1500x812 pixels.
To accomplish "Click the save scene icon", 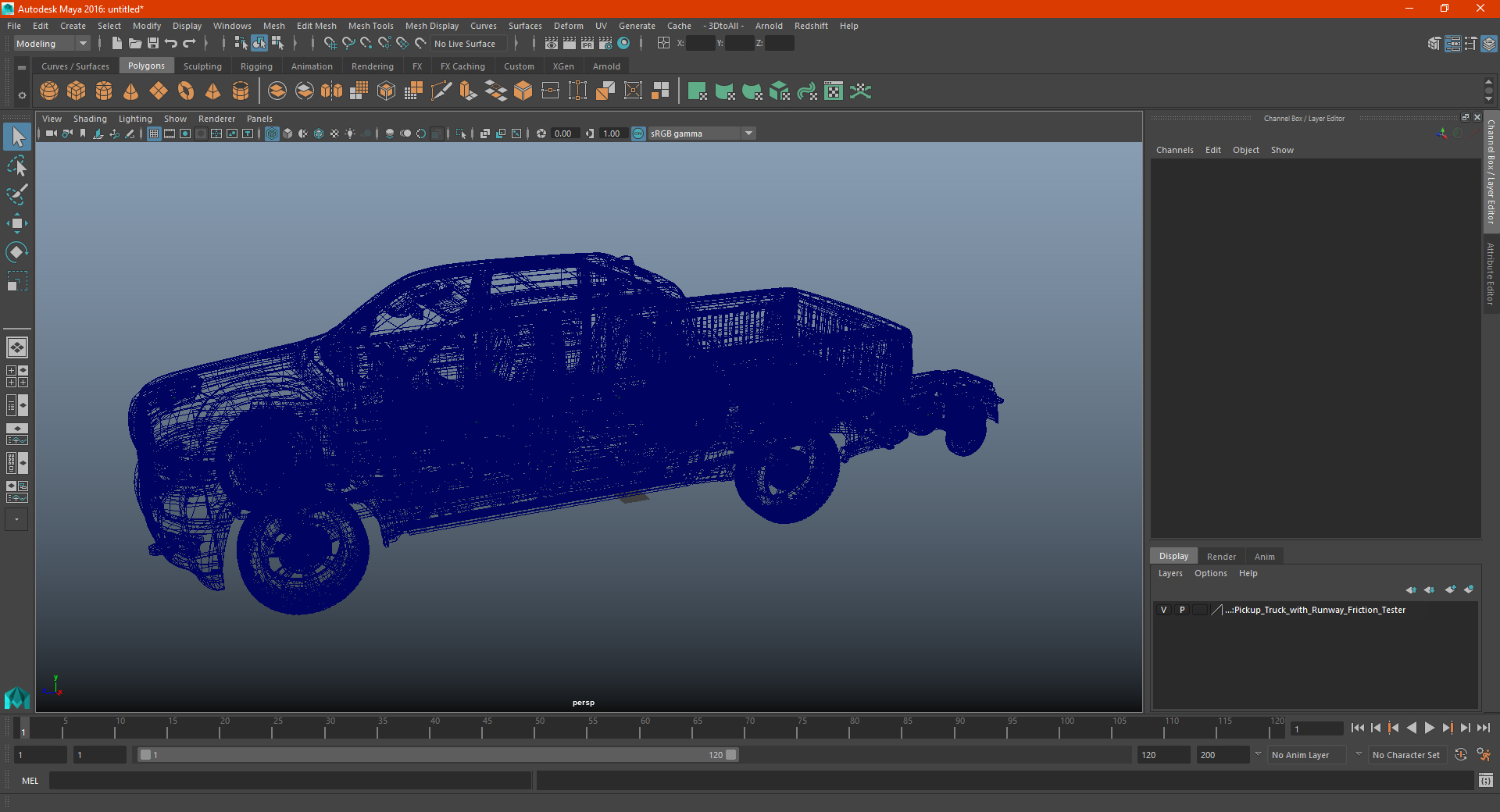I will point(153,44).
